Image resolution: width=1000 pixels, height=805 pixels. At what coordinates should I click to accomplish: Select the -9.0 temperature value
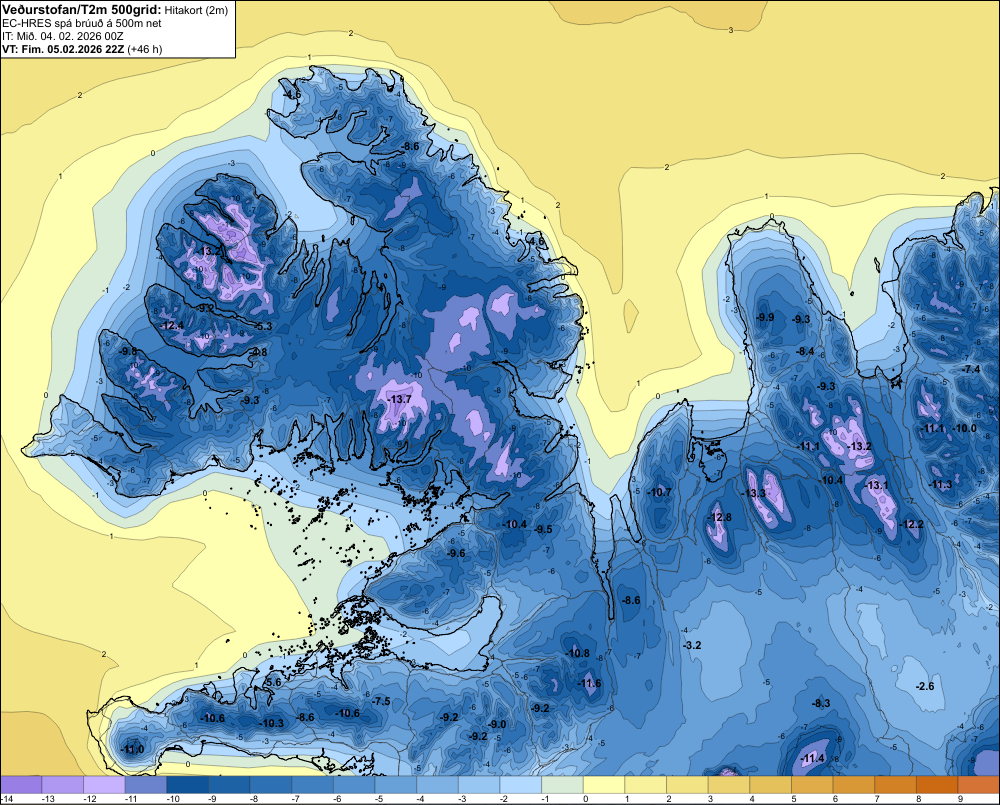pyautogui.click(x=497, y=724)
